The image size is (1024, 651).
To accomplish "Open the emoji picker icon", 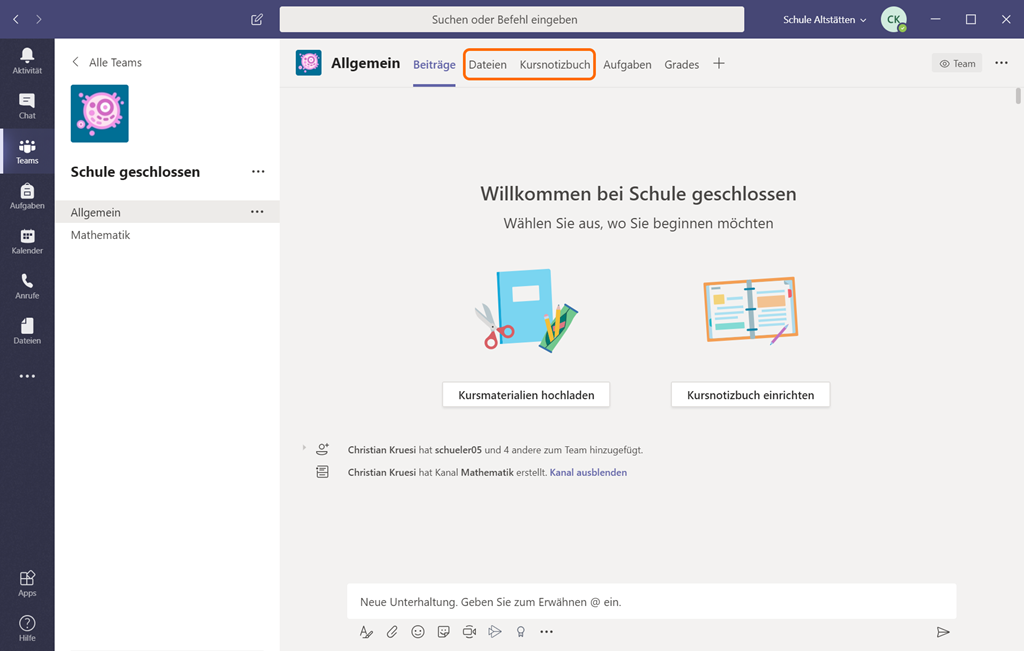I will pyautogui.click(x=418, y=631).
